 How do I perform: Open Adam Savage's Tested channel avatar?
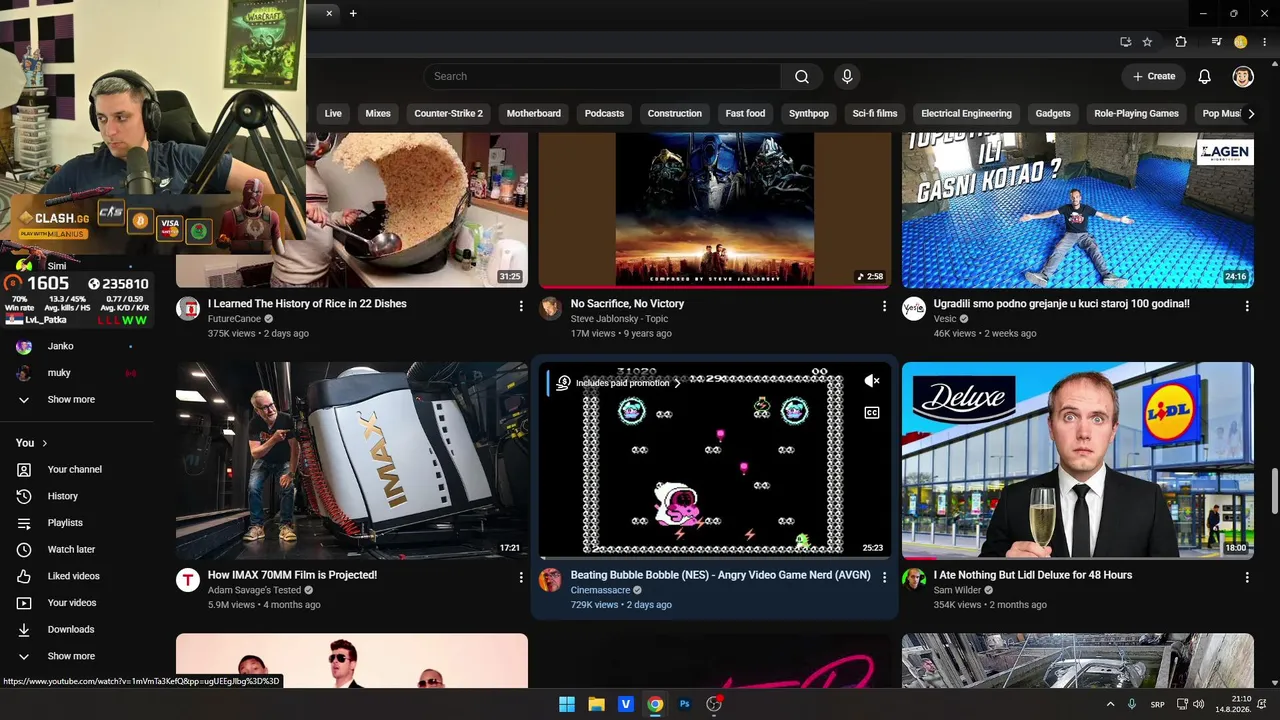click(188, 580)
